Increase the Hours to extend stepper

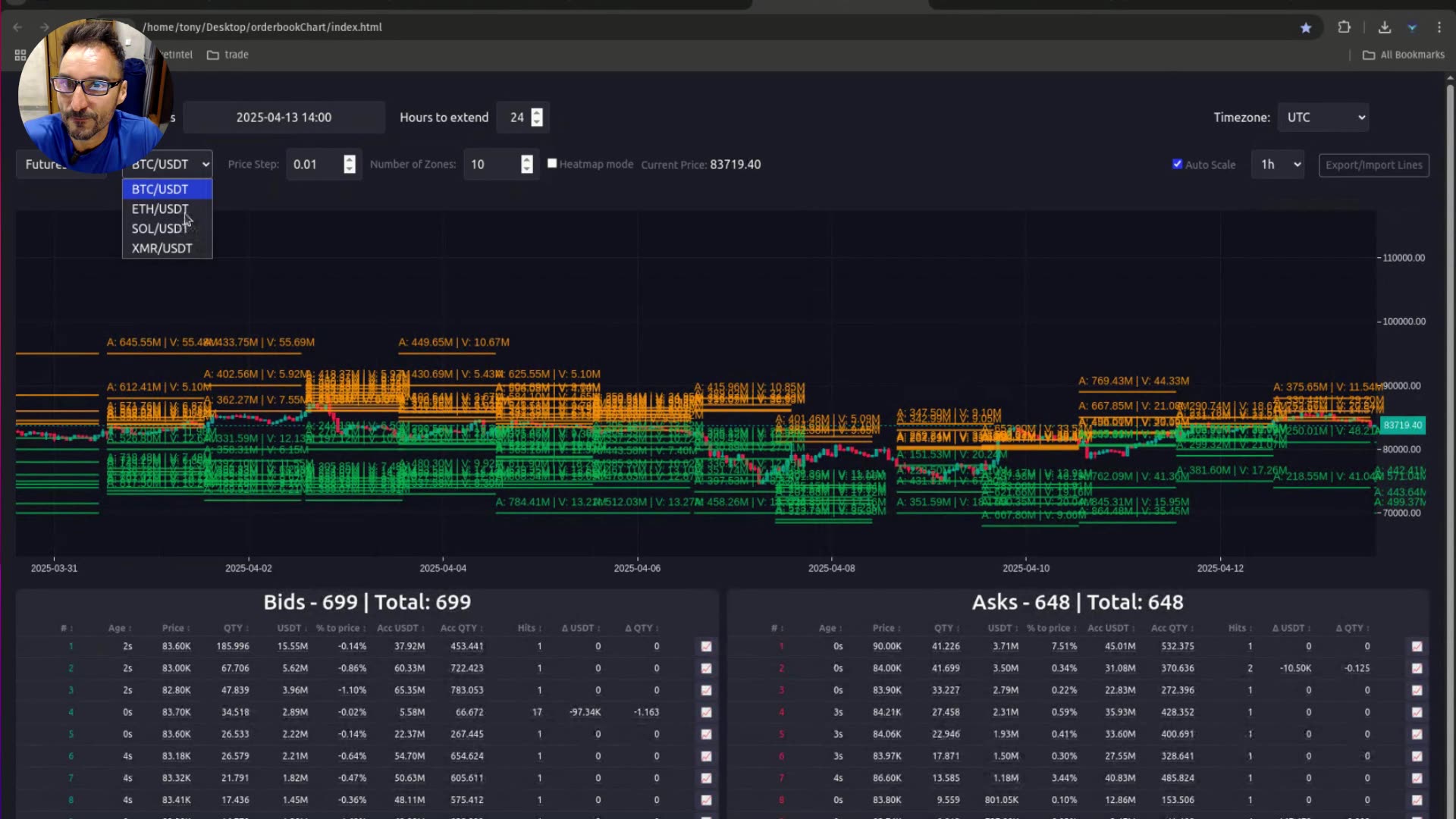(x=537, y=113)
